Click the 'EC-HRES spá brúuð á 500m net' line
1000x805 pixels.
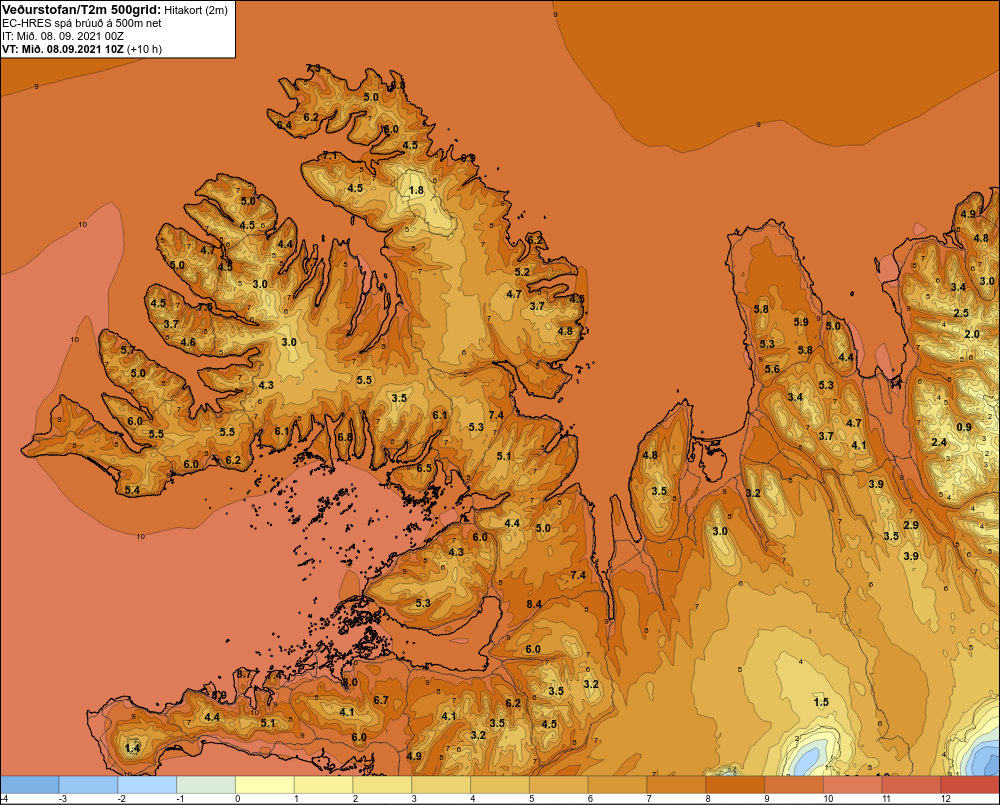point(82,23)
